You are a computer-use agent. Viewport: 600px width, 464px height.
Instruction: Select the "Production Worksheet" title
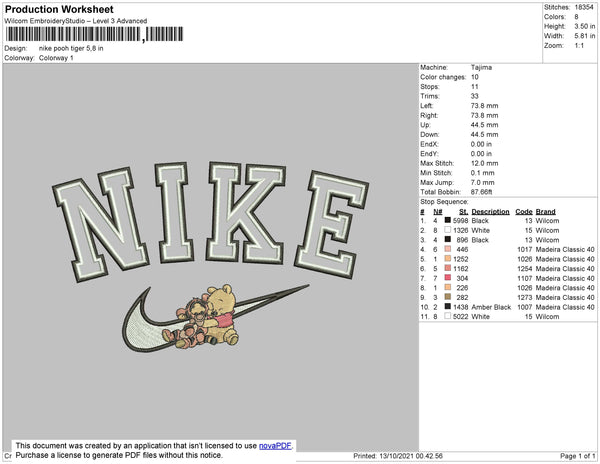point(59,10)
